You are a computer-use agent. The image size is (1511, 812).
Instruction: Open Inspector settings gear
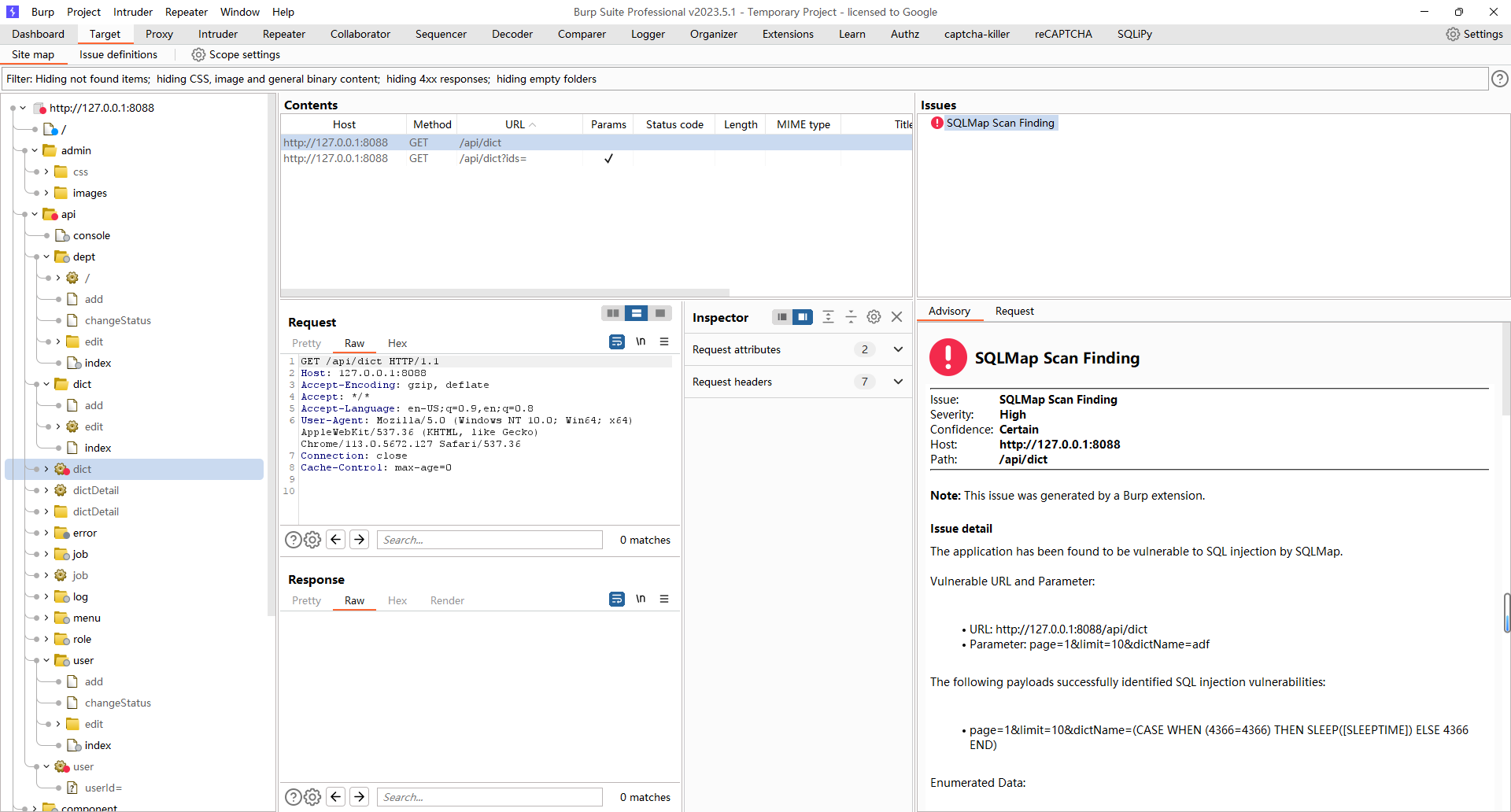pyautogui.click(x=874, y=317)
